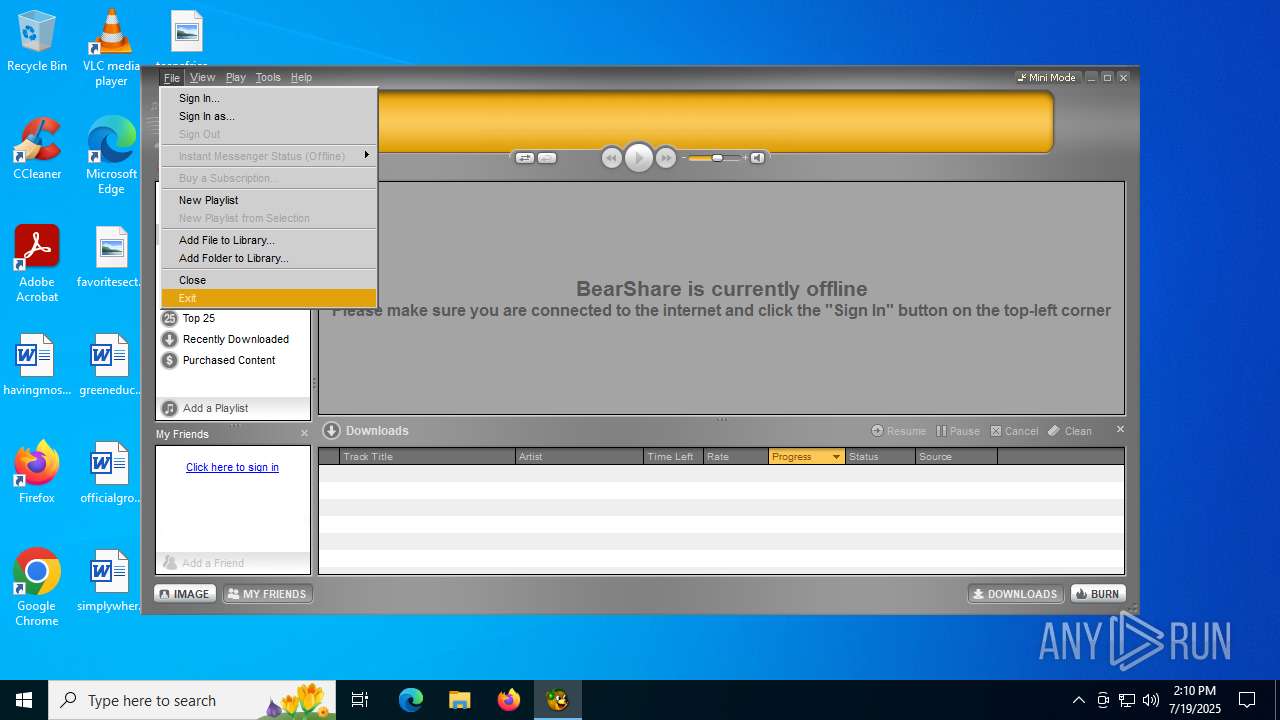This screenshot has height=720, width=1280.
Task: Select Add Folder to Library...
Action: click(268, 258)
